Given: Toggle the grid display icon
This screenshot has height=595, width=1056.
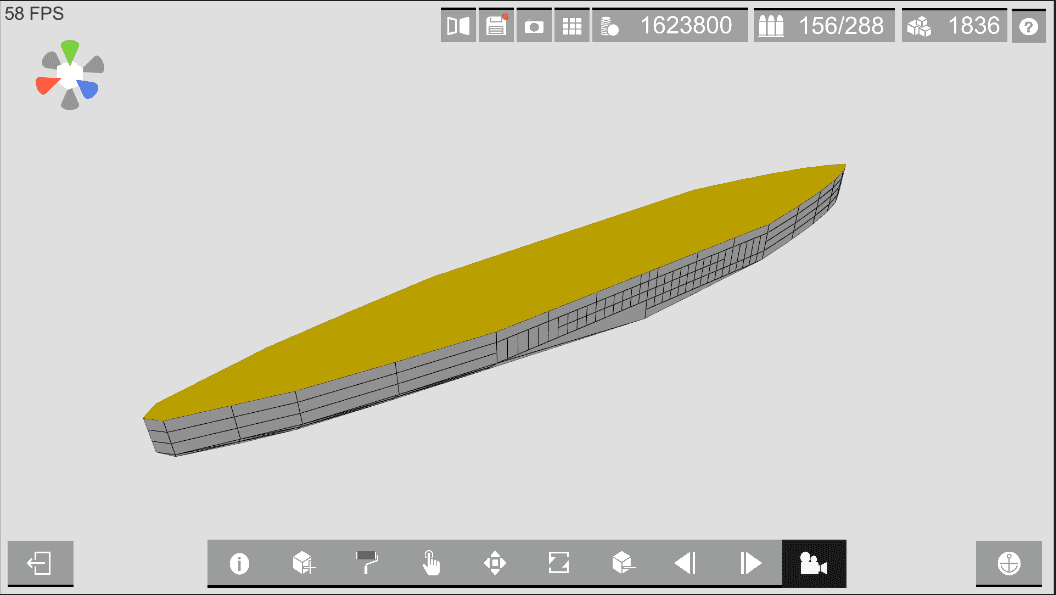Looking at the screenshot, I should (x=572, y=26).
